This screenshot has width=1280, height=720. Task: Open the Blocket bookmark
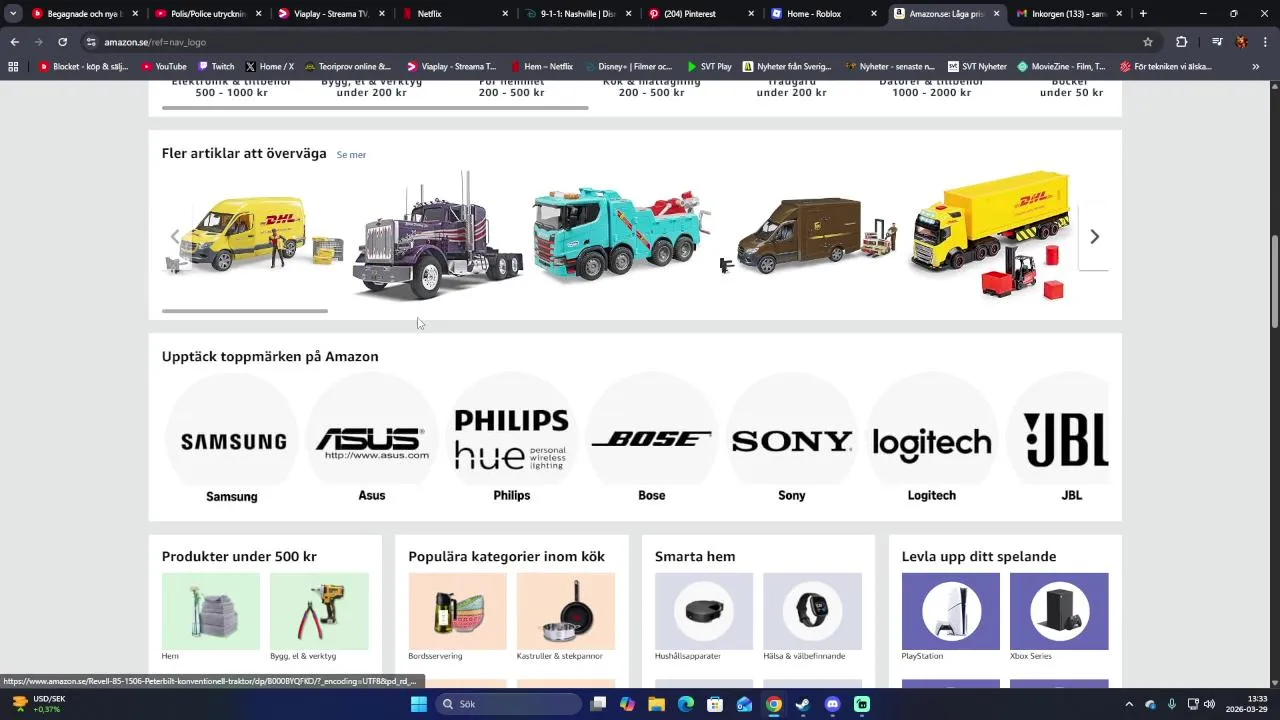(x=85, y=67)
